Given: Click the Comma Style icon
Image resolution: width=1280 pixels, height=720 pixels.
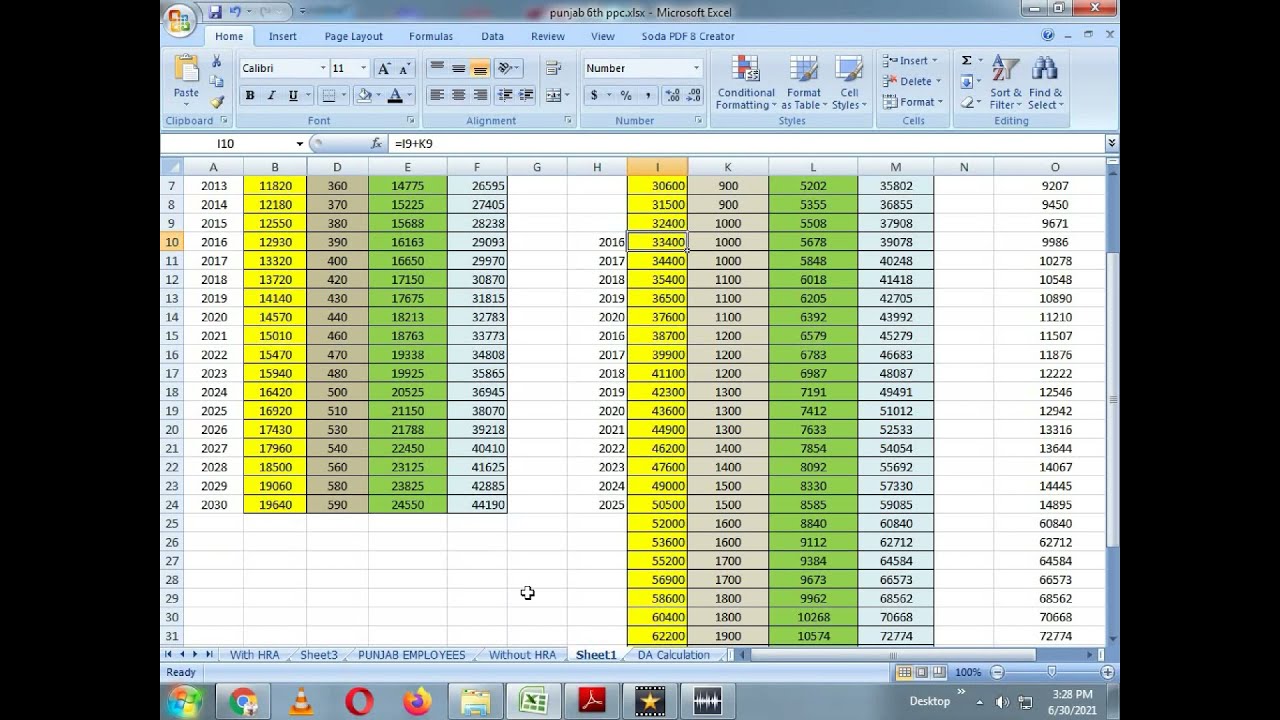Looking at the screenshot, I should click(647, 95).
